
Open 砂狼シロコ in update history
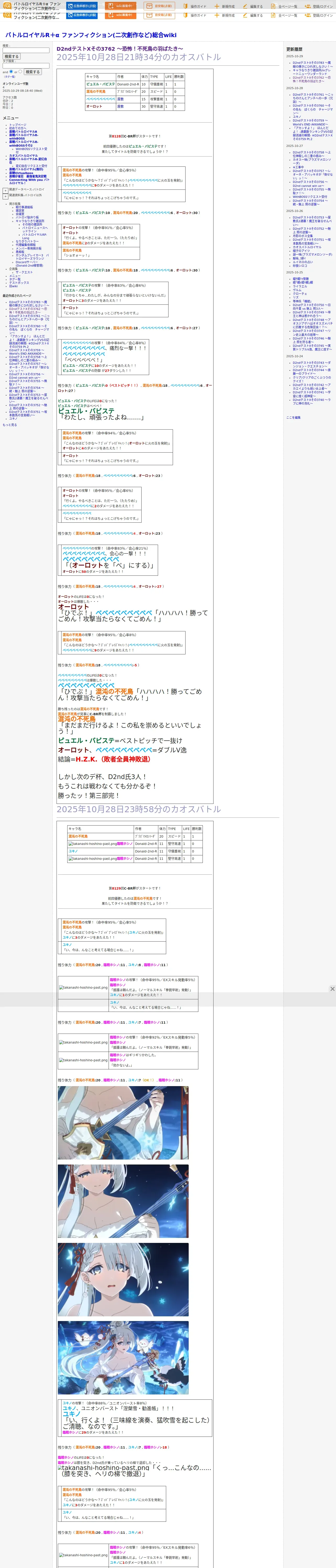(x=300, y=266)
